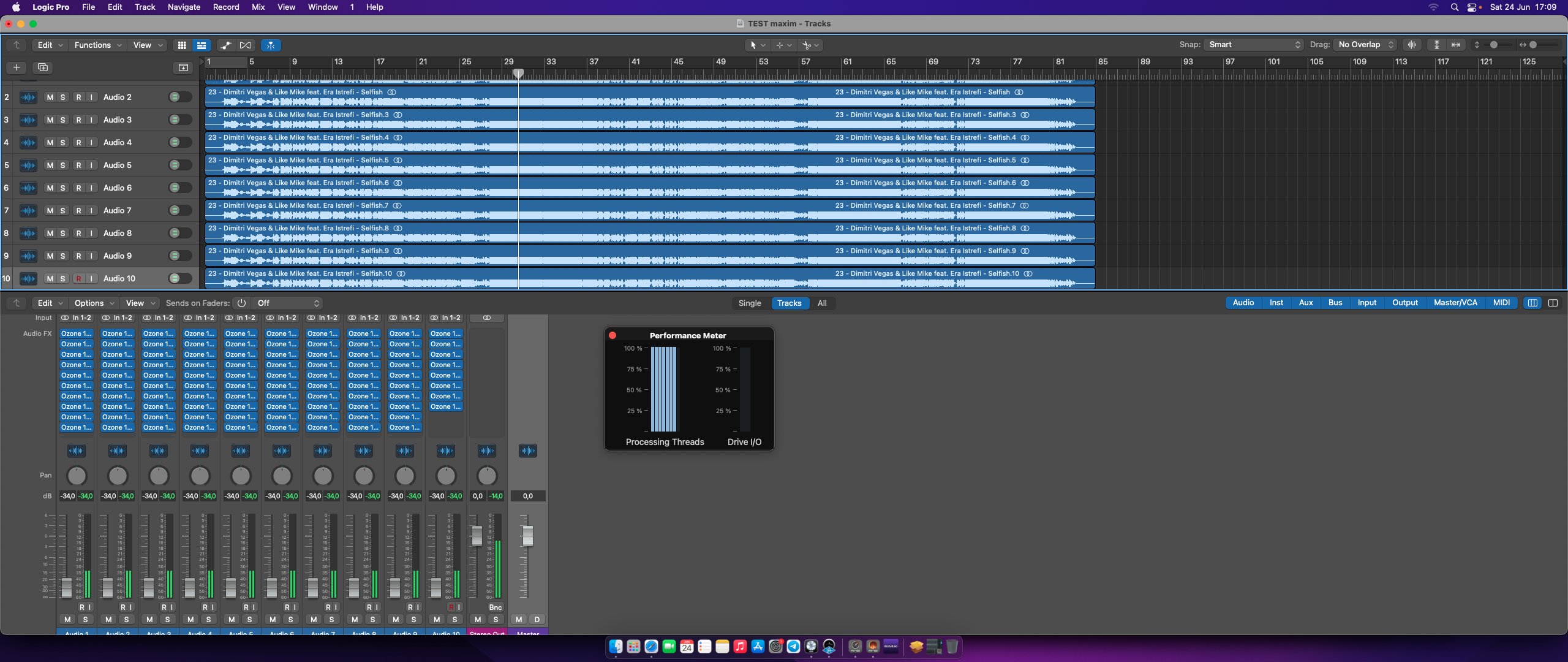Click bar 61 in the ruler
This screenshot has width=1568, height=662.
[x=847, y=62]
